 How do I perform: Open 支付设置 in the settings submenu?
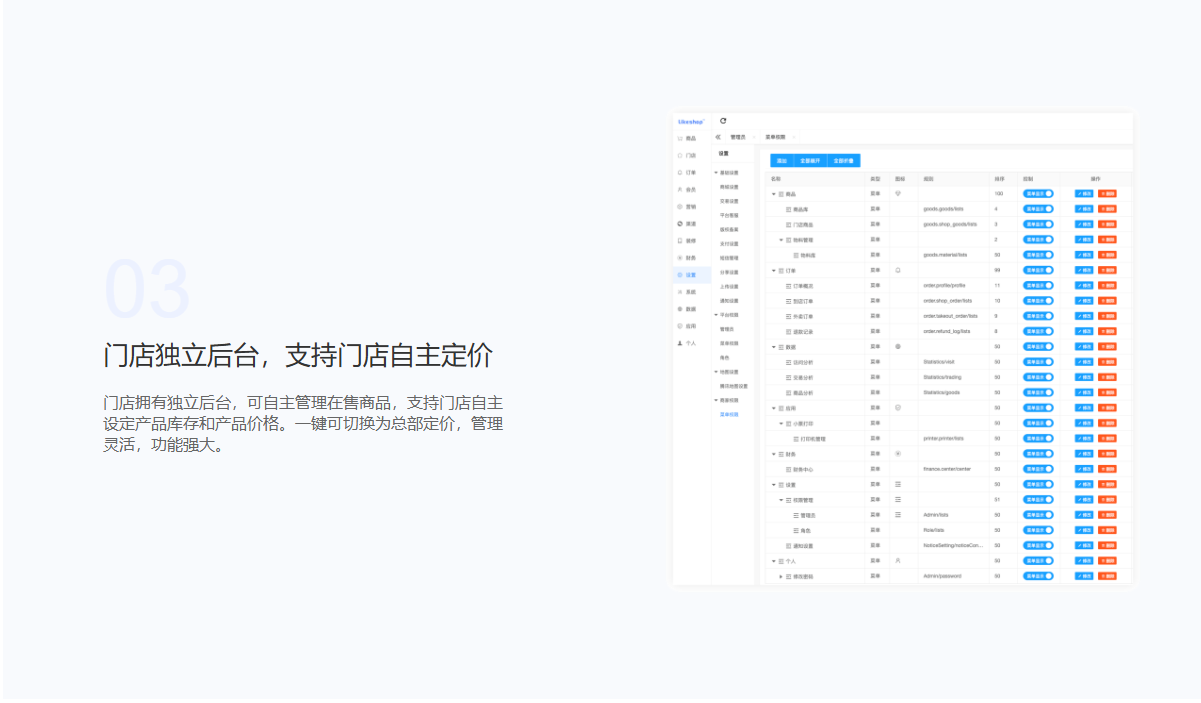coord(729,243)
